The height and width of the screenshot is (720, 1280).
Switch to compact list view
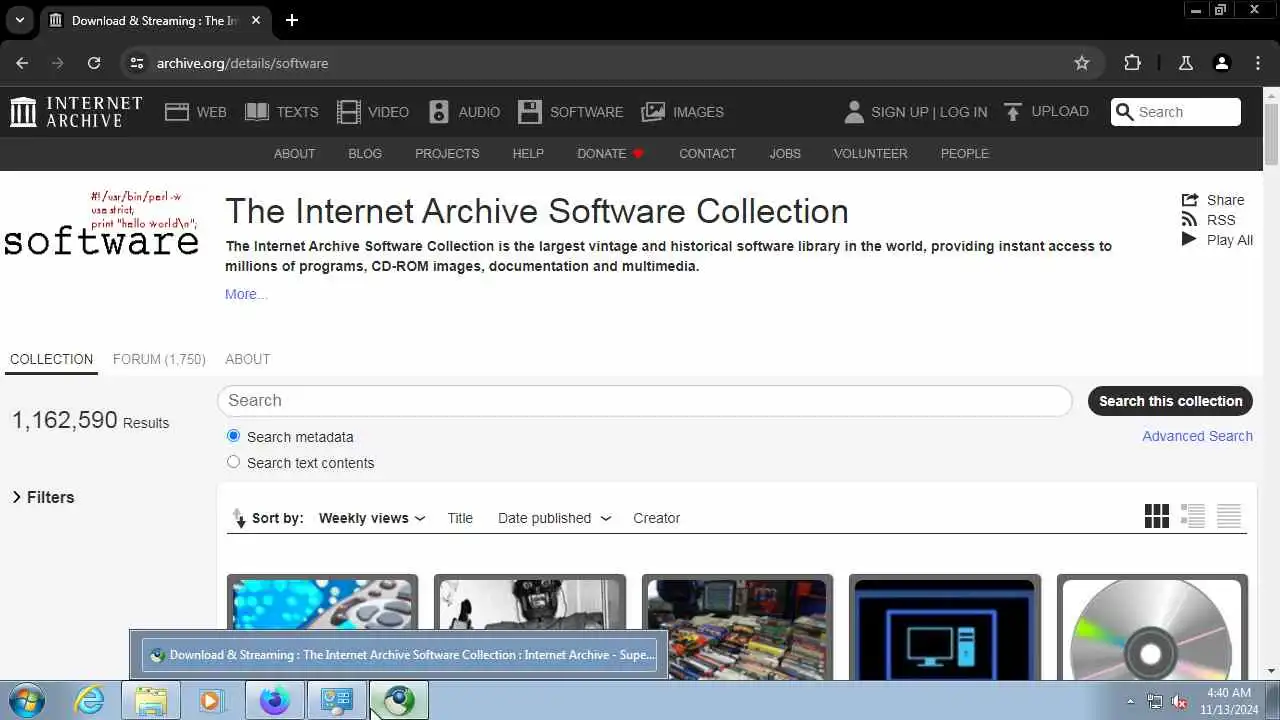pos(1229,516)
